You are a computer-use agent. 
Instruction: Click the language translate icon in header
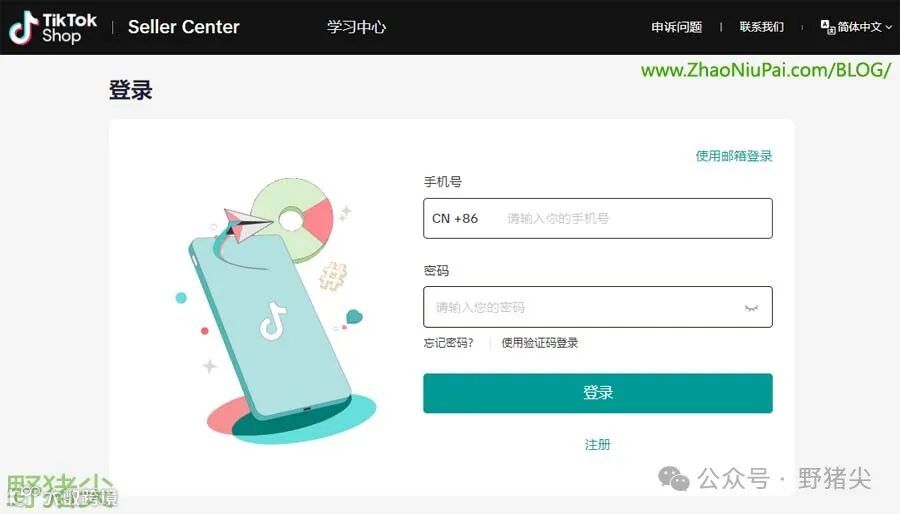[827, 26]
